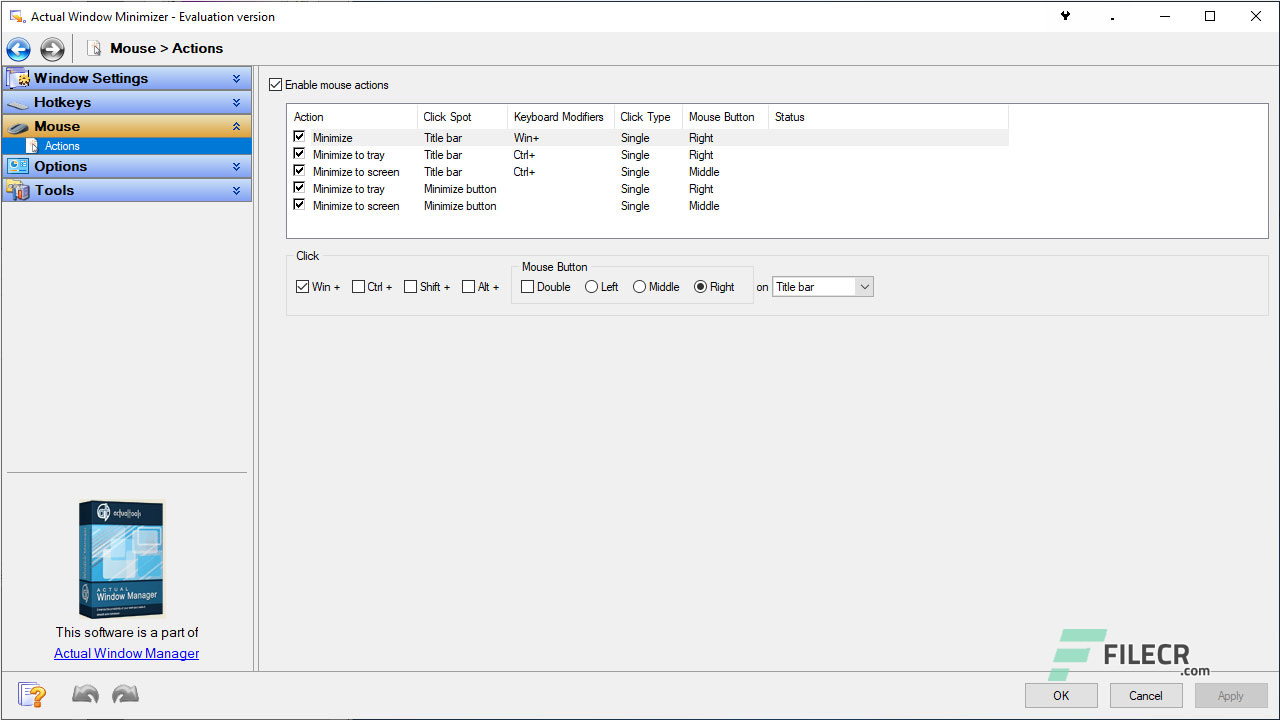This screenshot has width=1280, height=720.
Task: Collapse the Mouse section chevron
Action: [237, 127]
